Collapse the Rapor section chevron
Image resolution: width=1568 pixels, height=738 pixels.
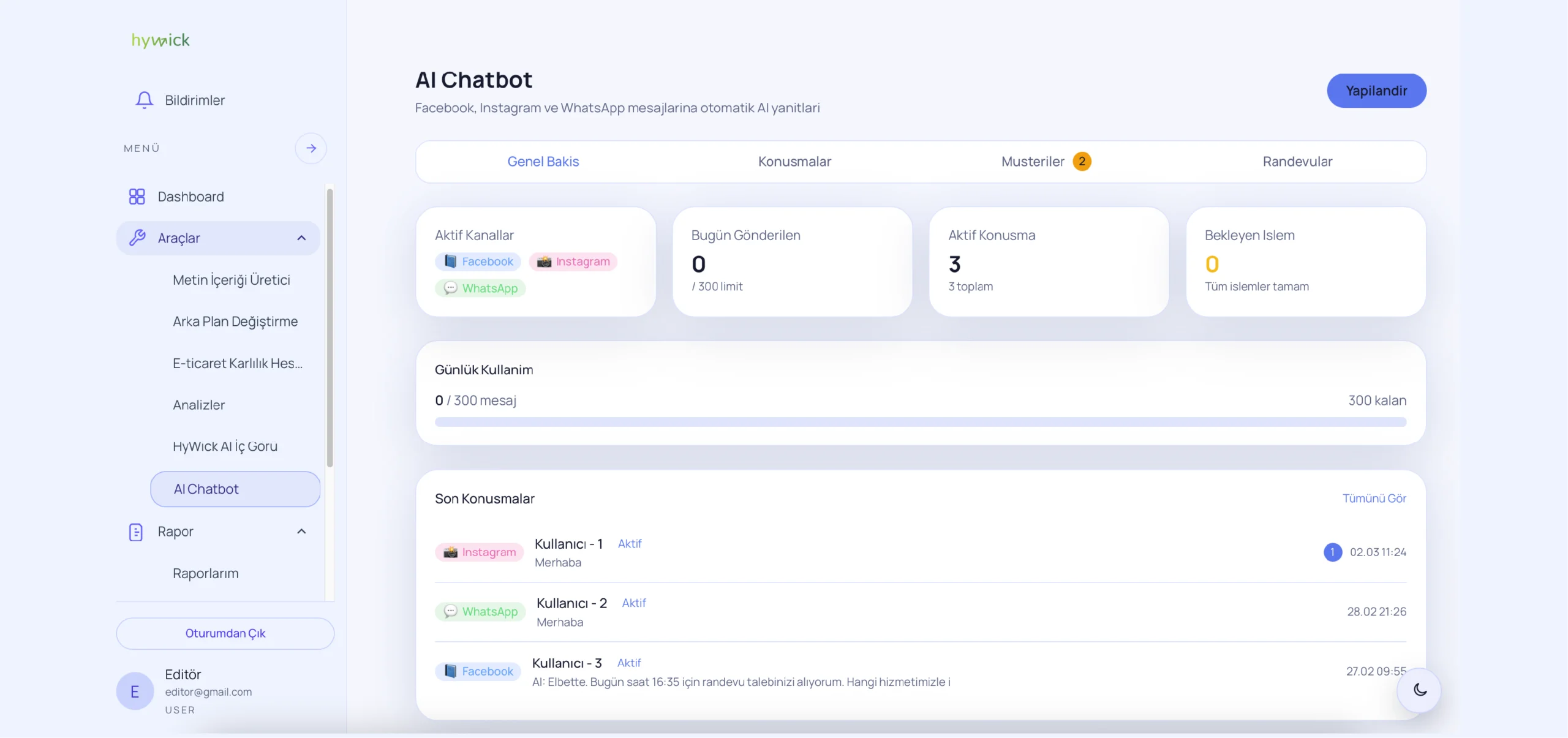click(301, 531)
